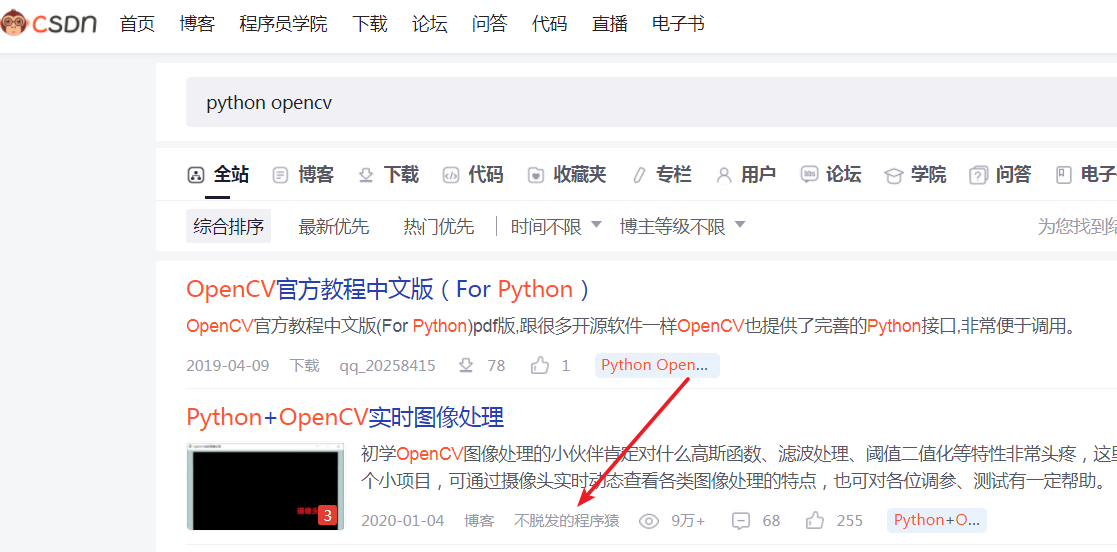Click the Python+O... tag
This screenshot has width=1117, height=552.
(937, 520)
